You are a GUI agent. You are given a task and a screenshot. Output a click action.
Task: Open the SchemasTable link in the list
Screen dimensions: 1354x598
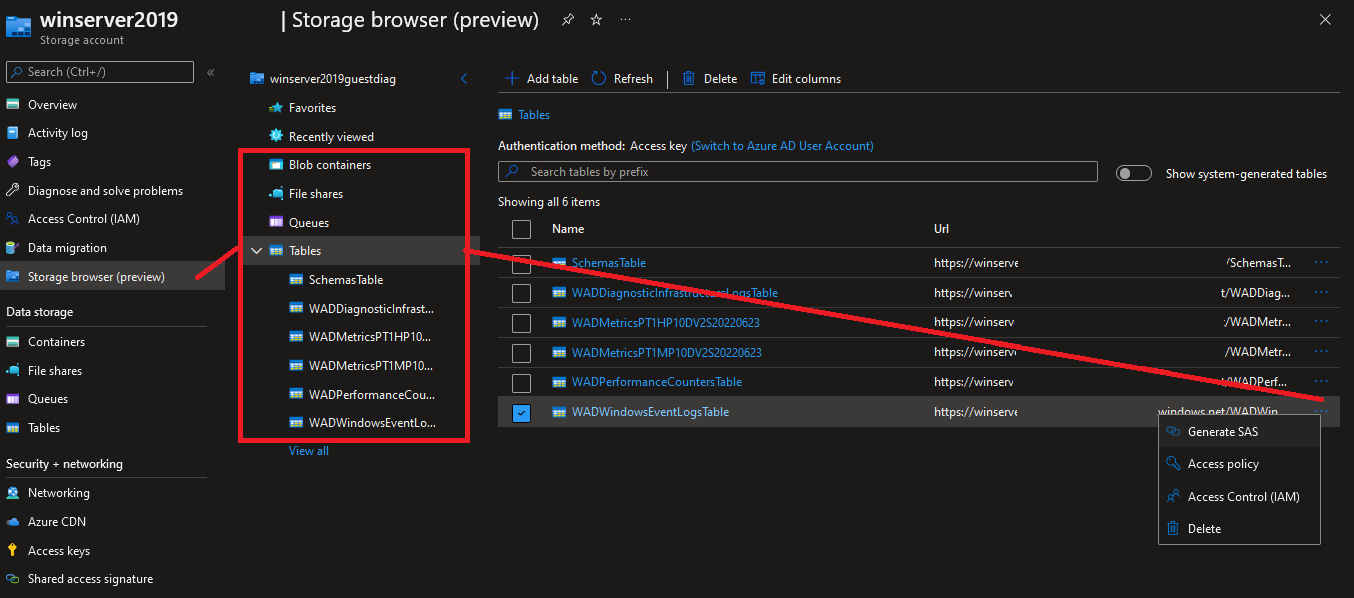click(x=608, y=263)
